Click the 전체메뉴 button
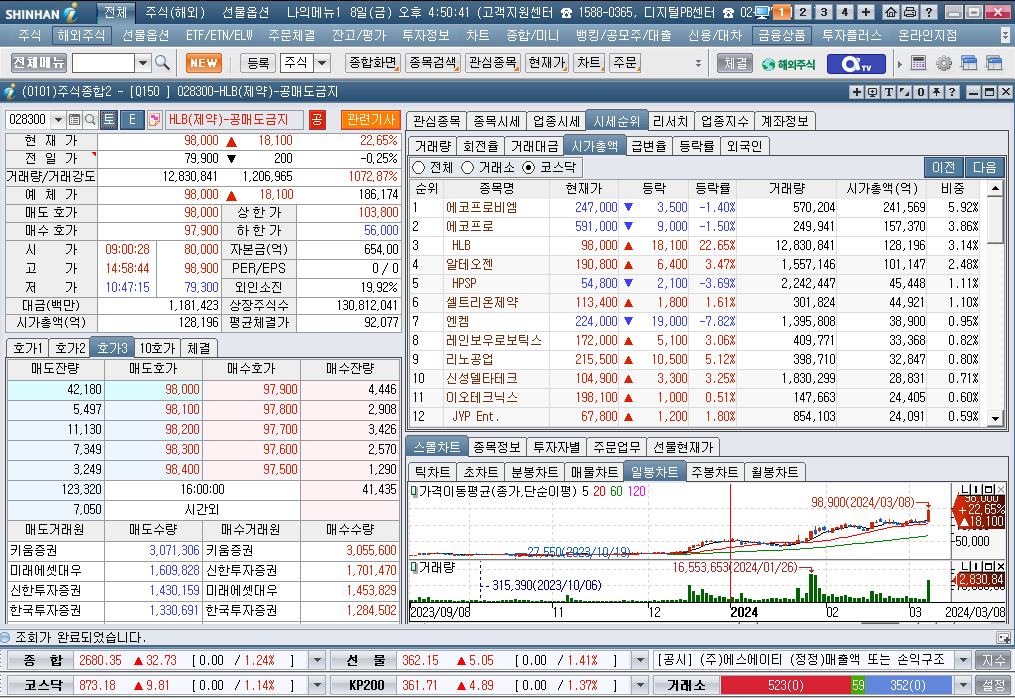 tap(39, 63)
